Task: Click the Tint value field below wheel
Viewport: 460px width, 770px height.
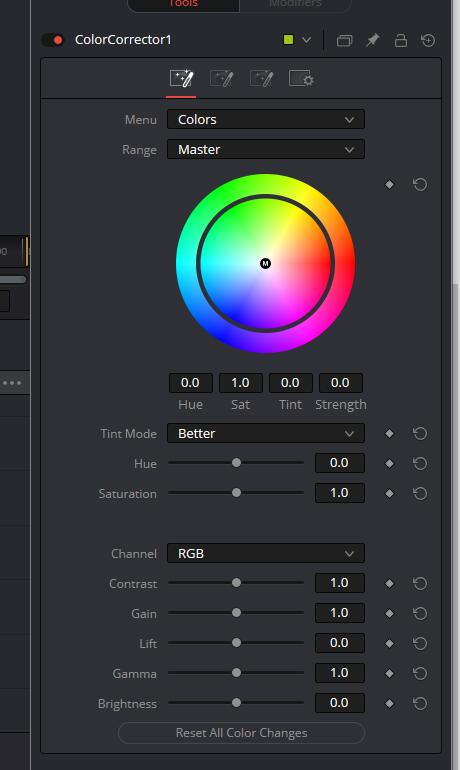Action: [291, 383]
